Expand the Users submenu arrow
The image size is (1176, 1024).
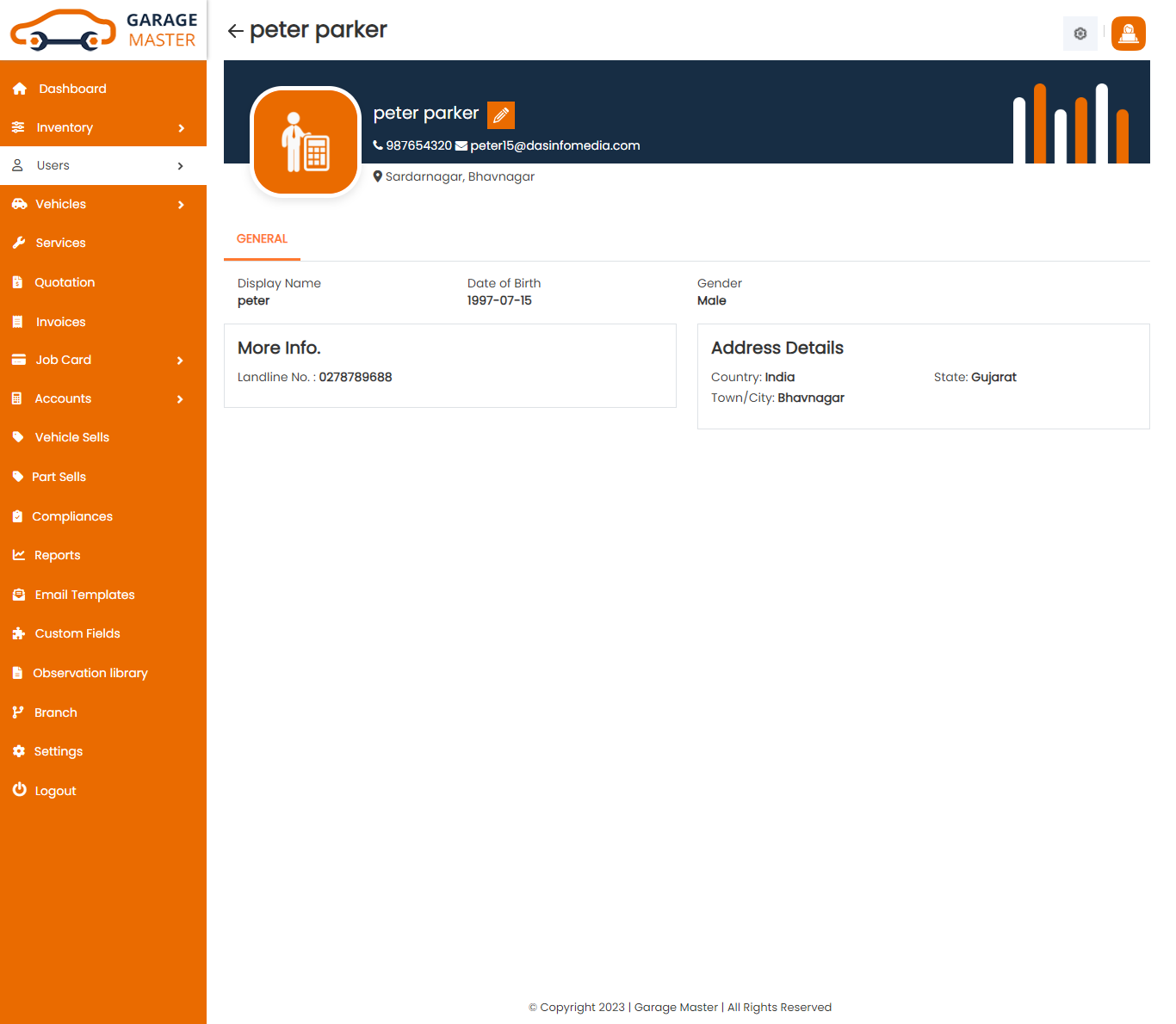pos(180,166)
